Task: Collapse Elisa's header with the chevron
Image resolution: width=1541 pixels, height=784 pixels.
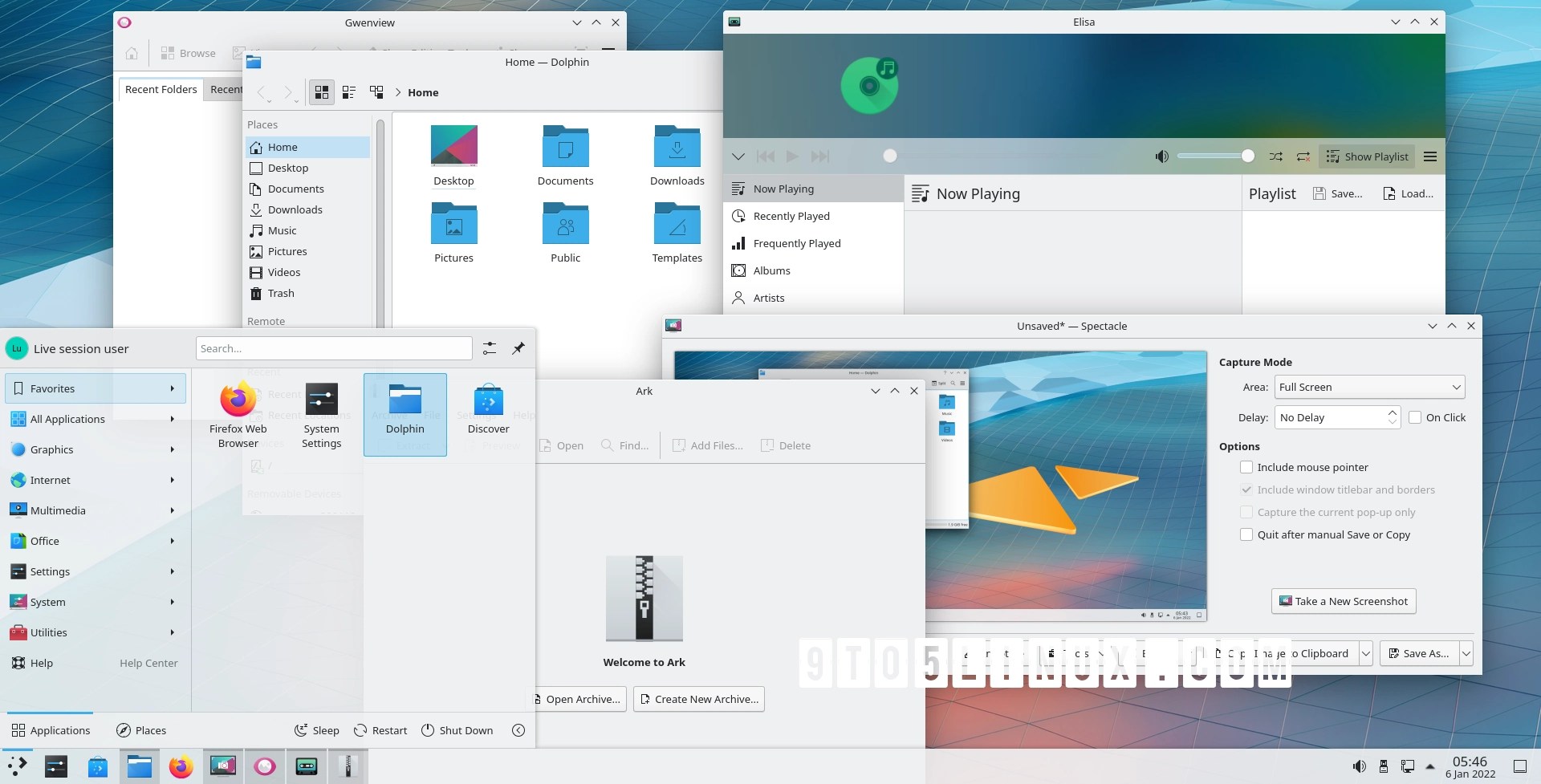Action: coord(738,156)
